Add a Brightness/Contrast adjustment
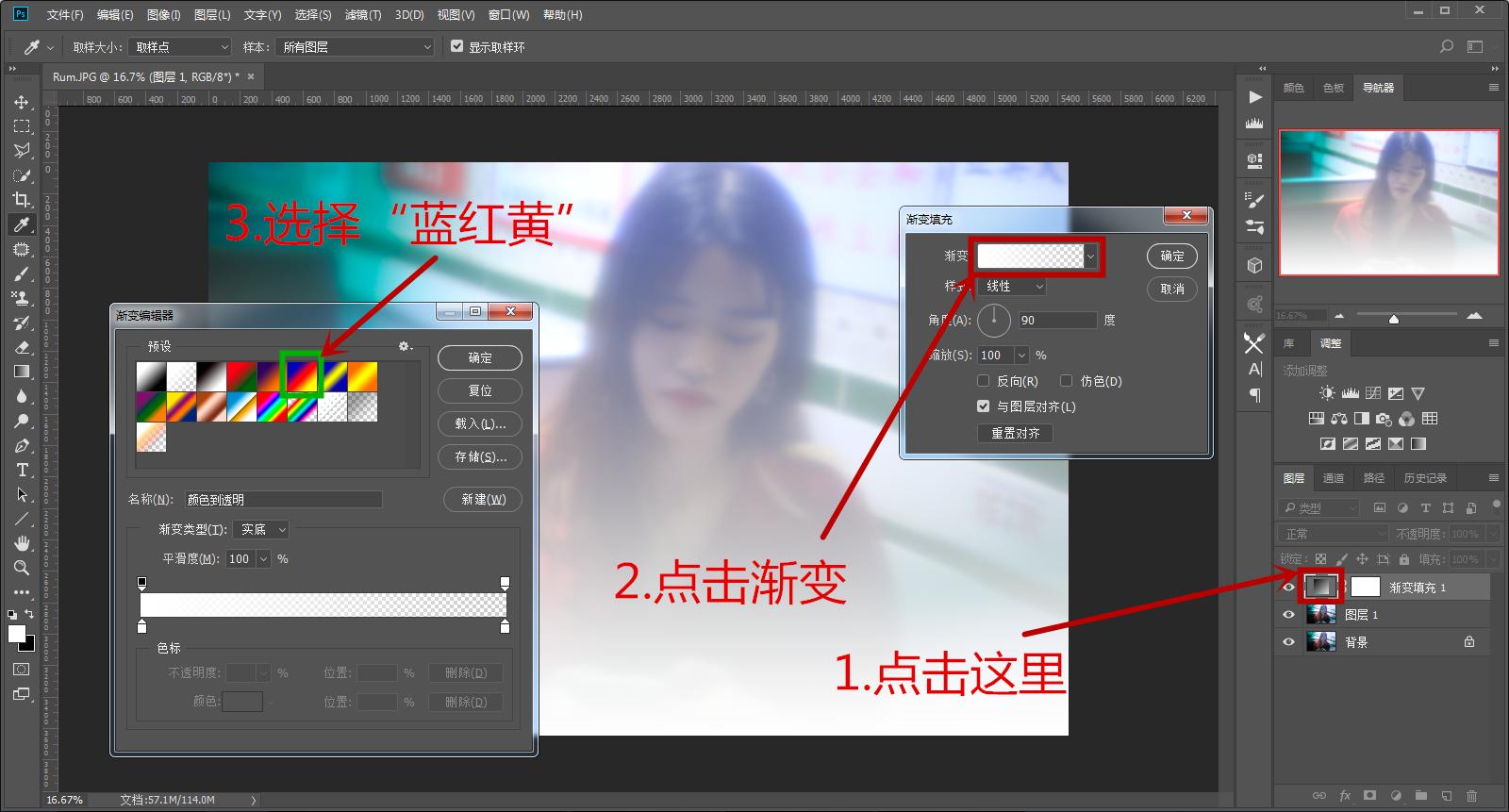This screenshot has height=812, width=1509. (x=1327, y=393)
